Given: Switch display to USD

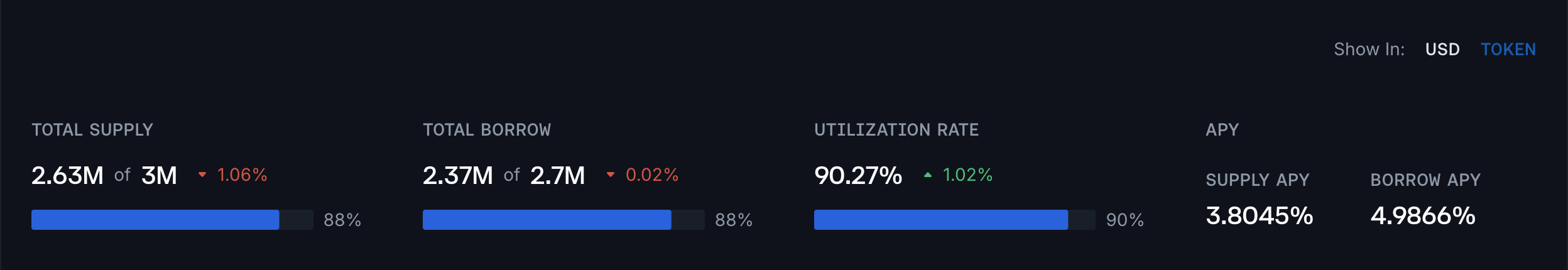Looking at the screenshot, I should [x=1442, y=50].
